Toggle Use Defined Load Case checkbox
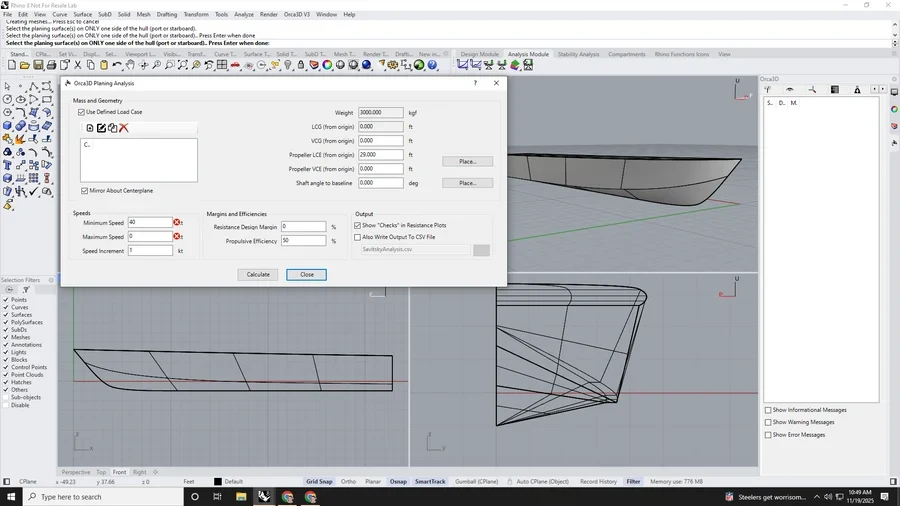The height and width of the screenshot is (506, 900). 81,112
